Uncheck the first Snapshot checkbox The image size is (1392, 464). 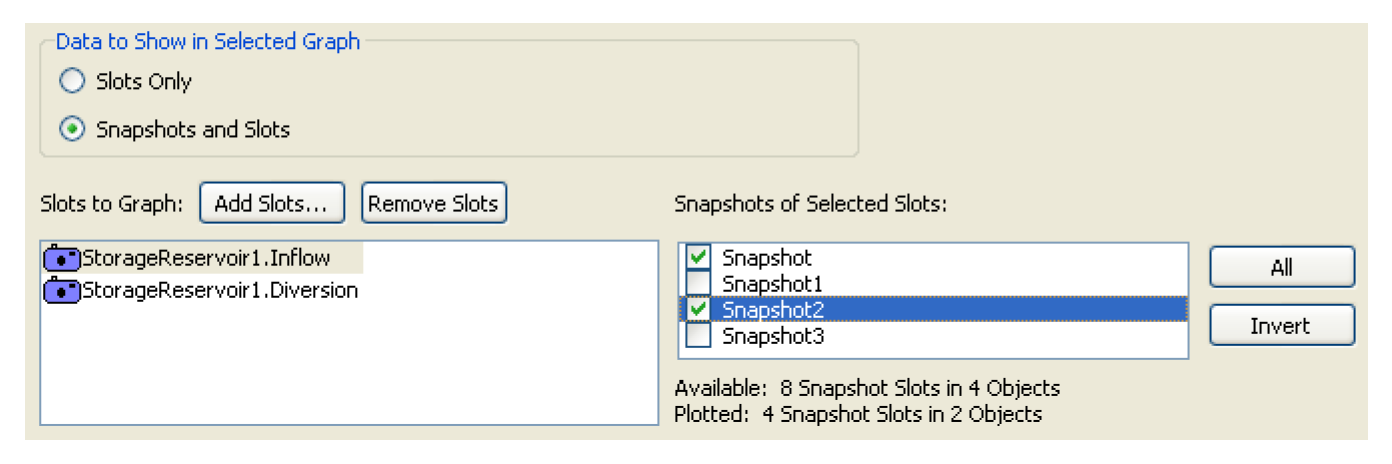coord(699,258)
